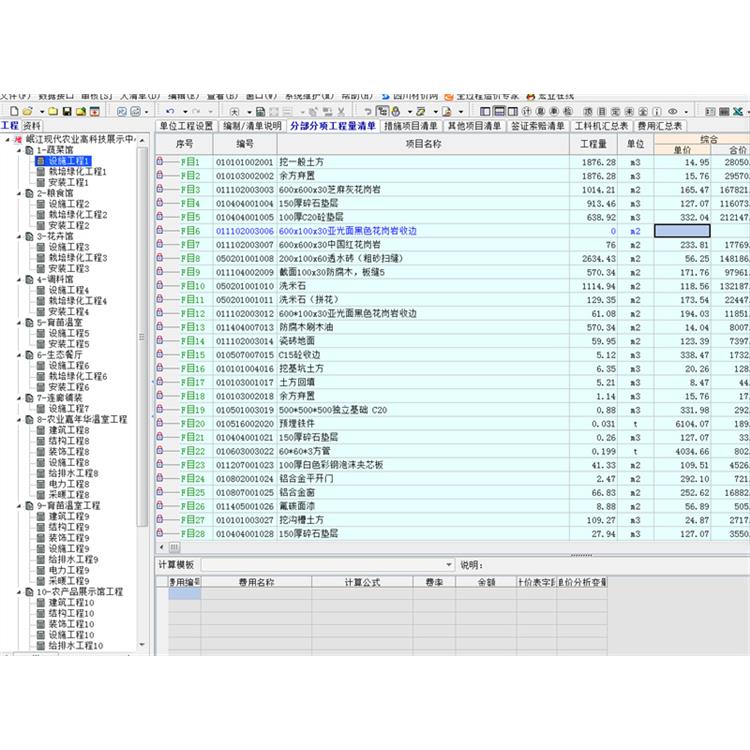Open the dropdown arrow next to eye icon

tap(686, 112)
